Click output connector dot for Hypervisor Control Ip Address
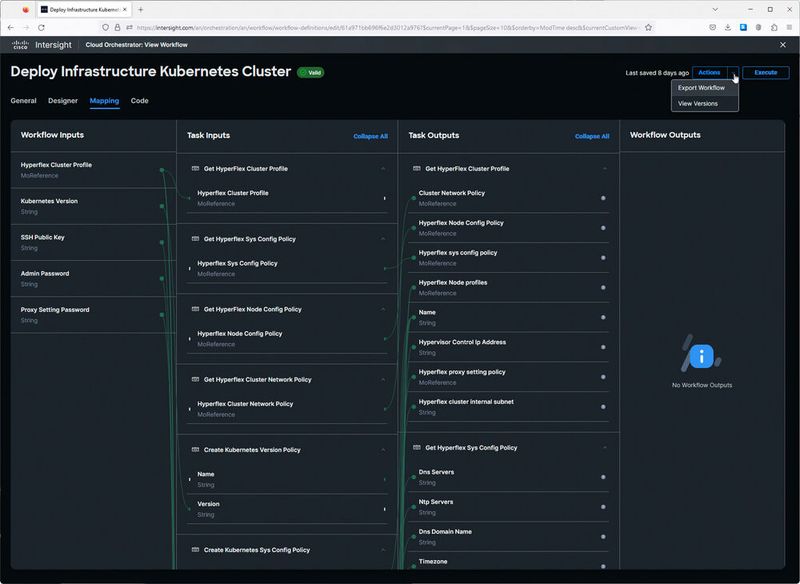Screen dimensions: 800x584 click(603, 347)
